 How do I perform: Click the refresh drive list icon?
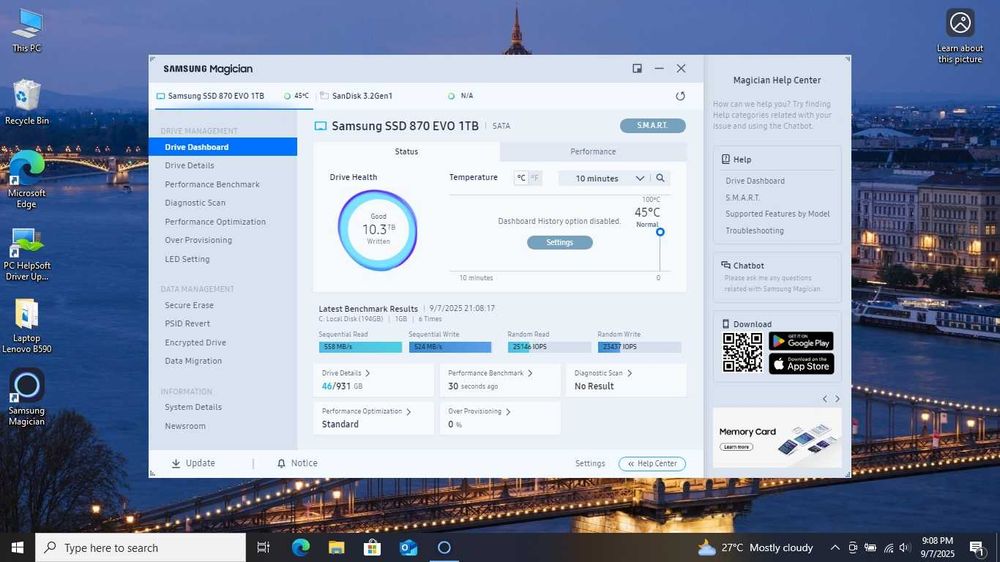[680, 96]
